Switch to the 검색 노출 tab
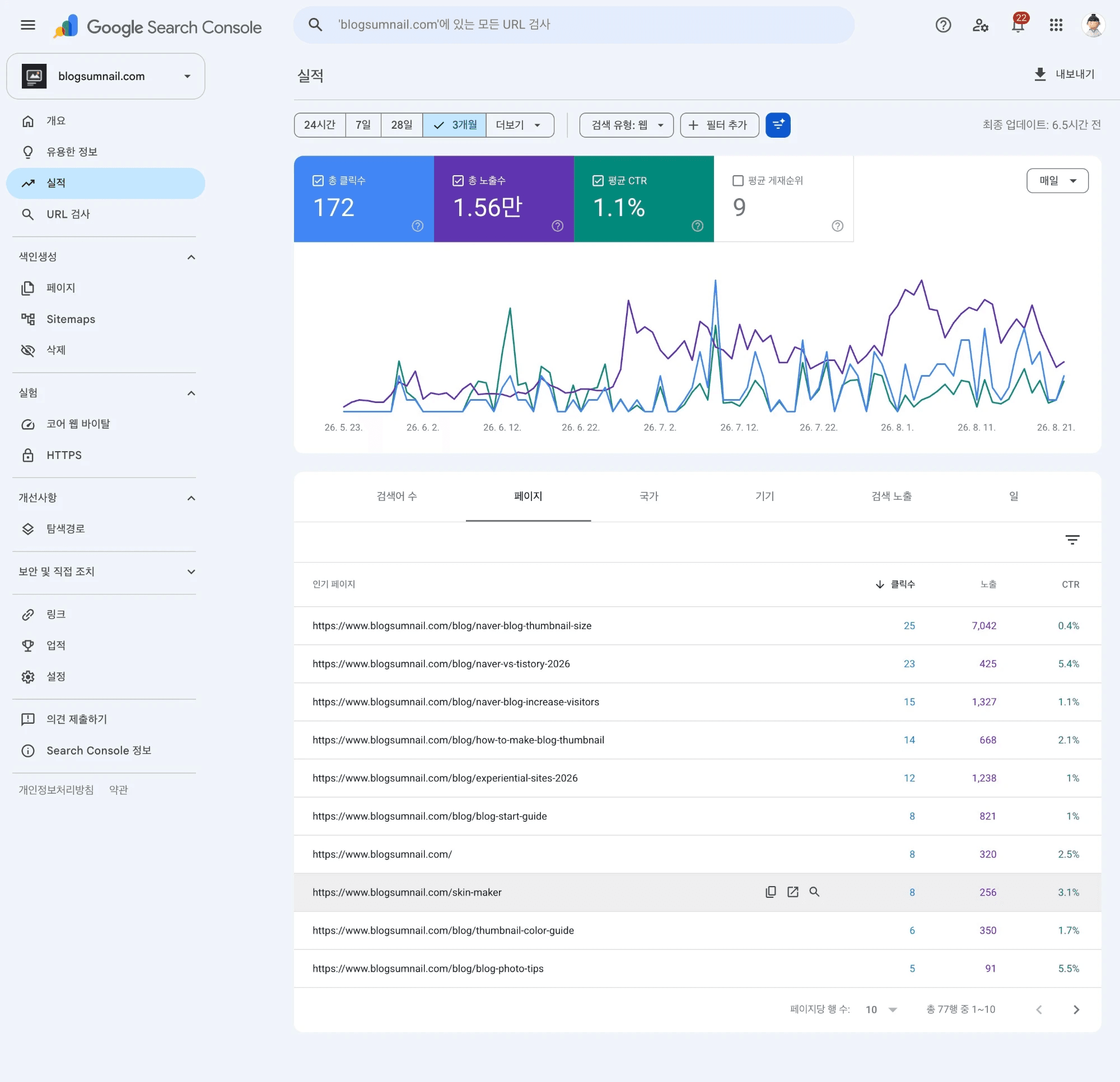 [x=892, y=496]
